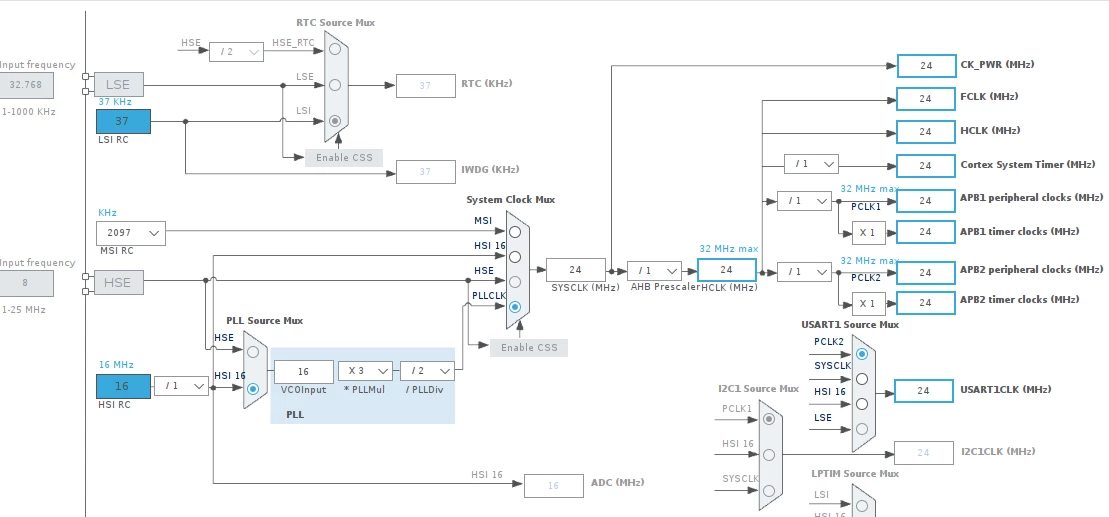Open the HSE_RTC / 2 divider dropdown

(236, 52)
